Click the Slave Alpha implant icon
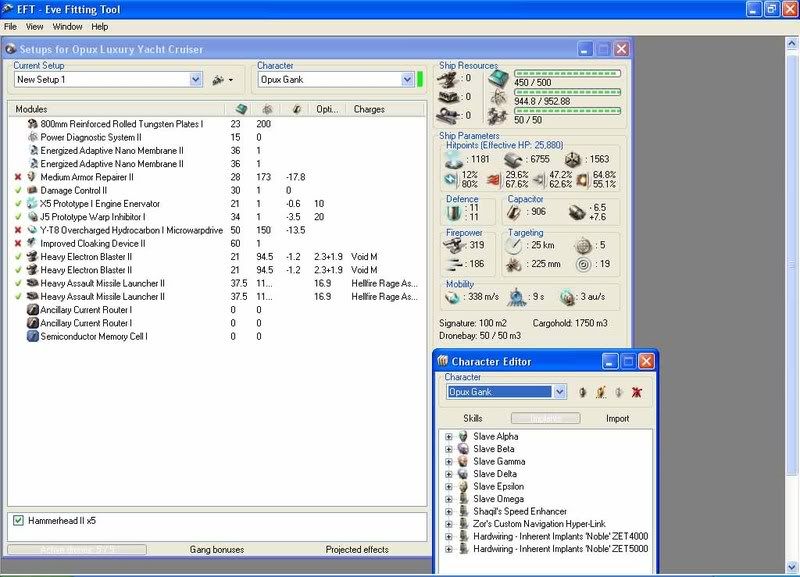The height and width of the screenshot is (577, 800). 463,437
